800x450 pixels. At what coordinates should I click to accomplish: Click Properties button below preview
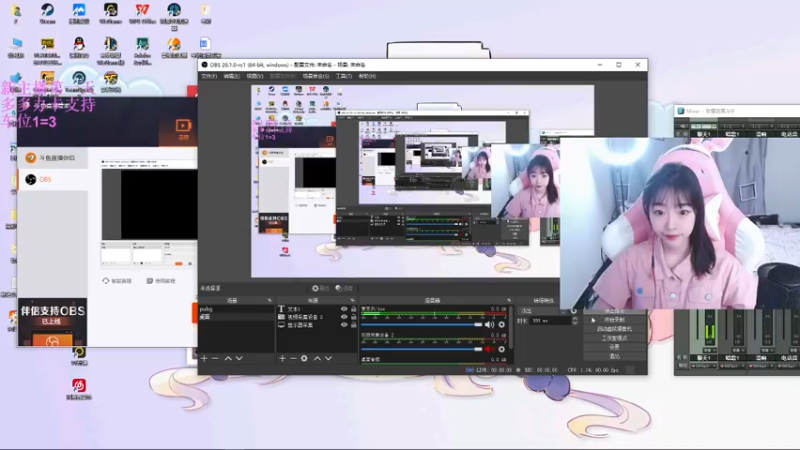coord(320,288)
